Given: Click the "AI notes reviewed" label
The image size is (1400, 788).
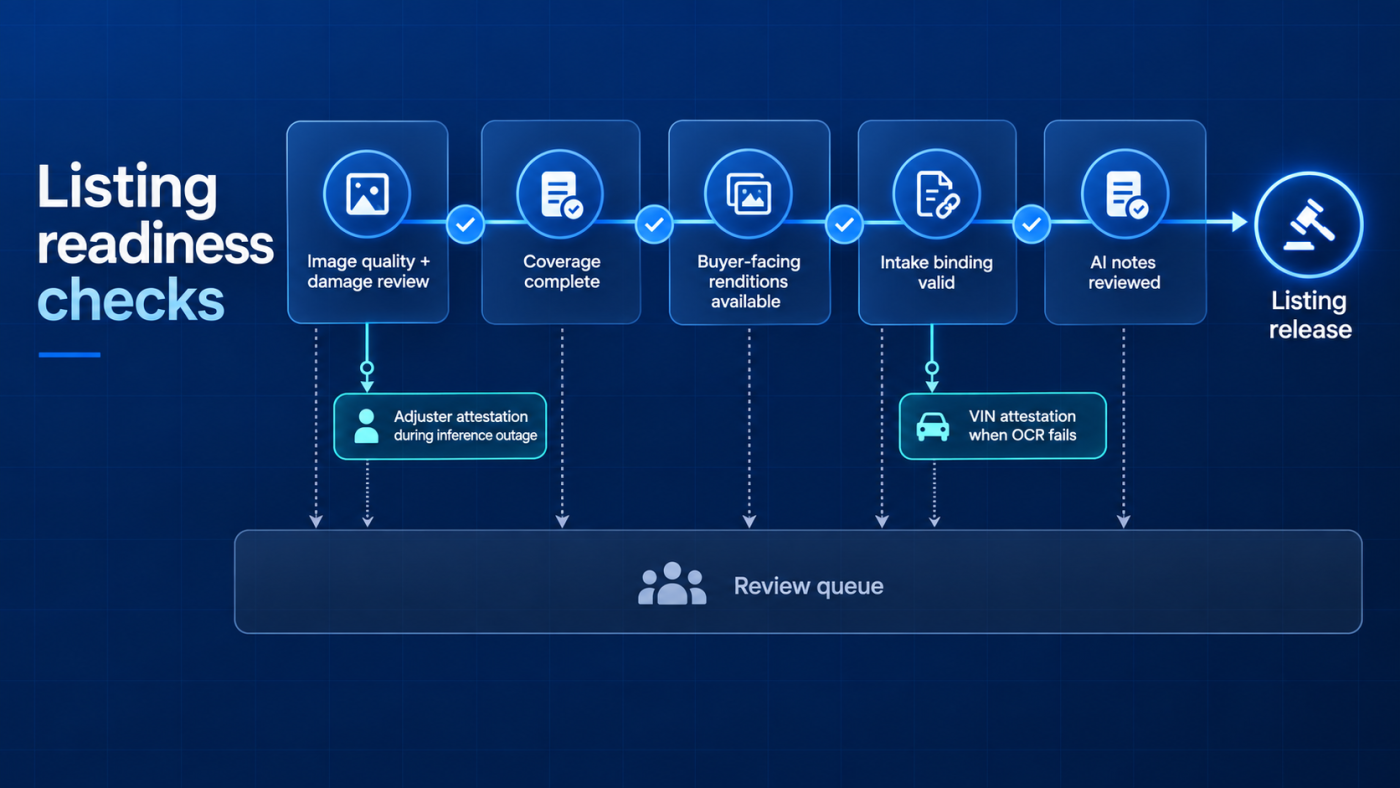Looking at the screenshot, I should tap(1125, 273).
